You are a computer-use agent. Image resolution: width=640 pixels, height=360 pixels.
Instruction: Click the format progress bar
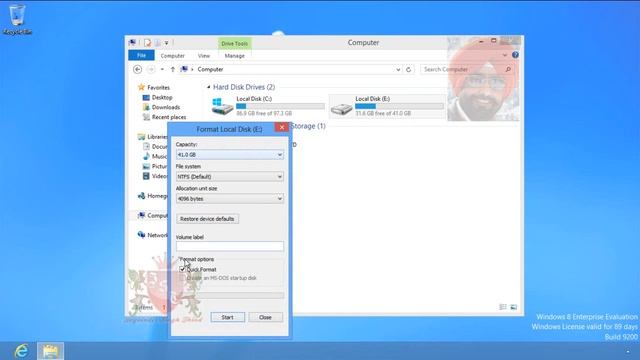coord(230,295)
